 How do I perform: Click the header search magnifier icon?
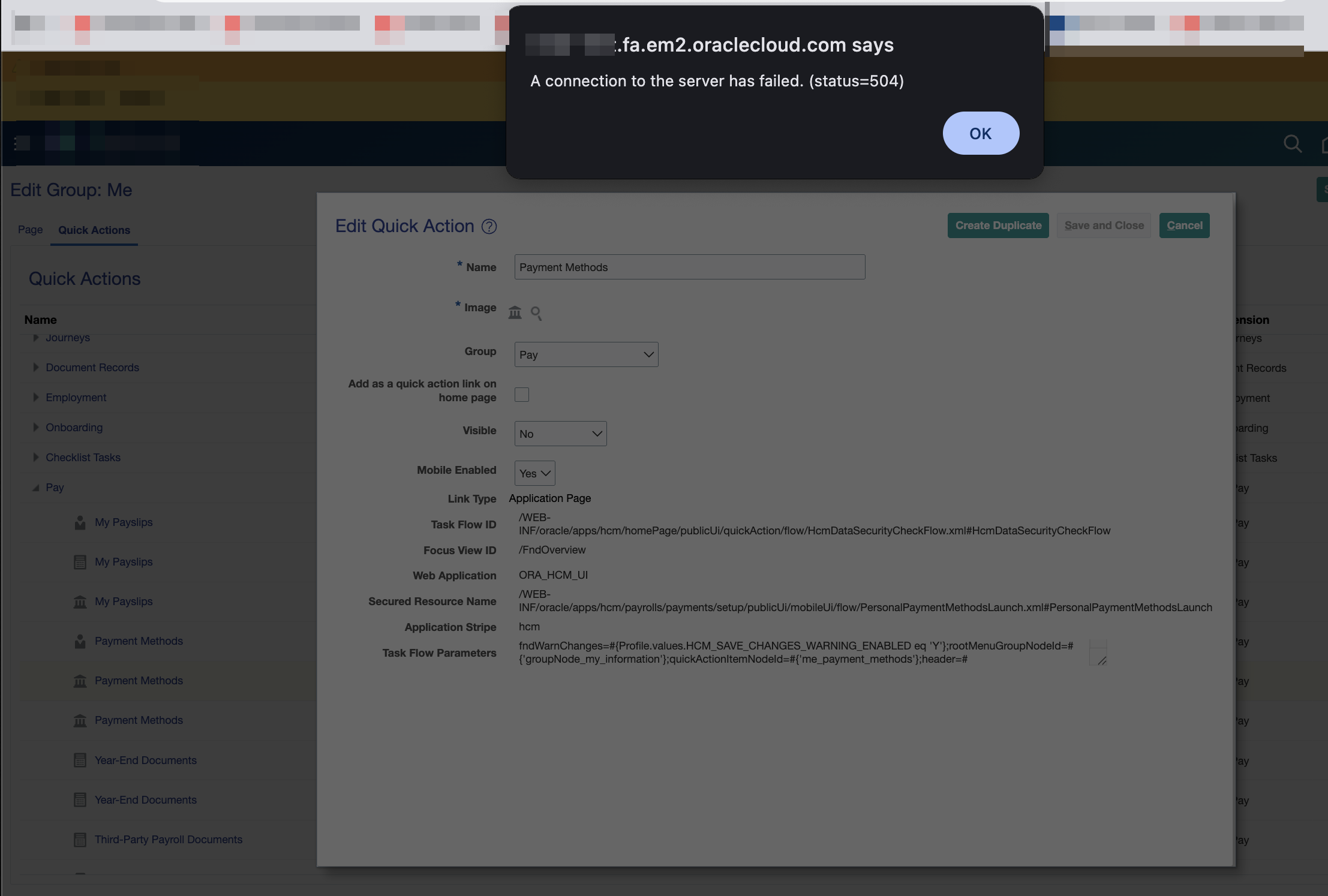[1292, 144]
